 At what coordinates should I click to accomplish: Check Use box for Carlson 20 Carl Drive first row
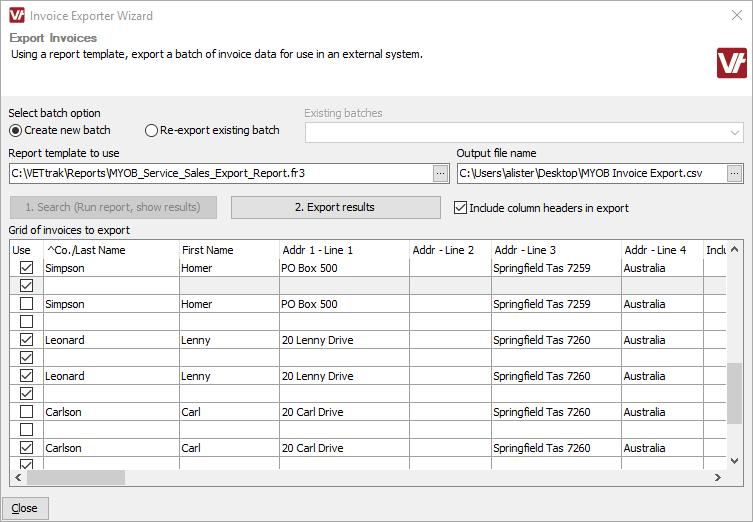27,412
